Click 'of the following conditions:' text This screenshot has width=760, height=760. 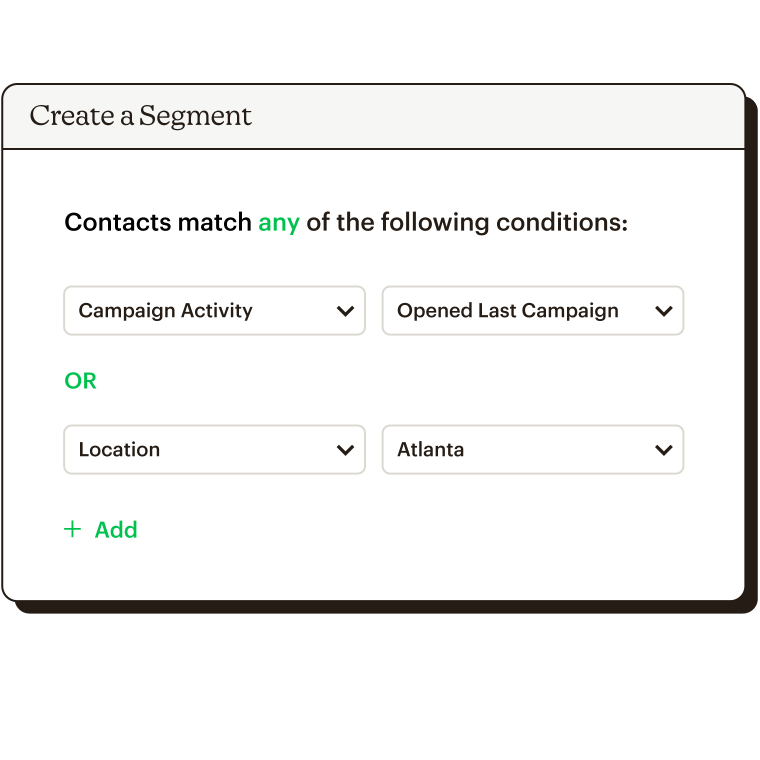[467, 223]
